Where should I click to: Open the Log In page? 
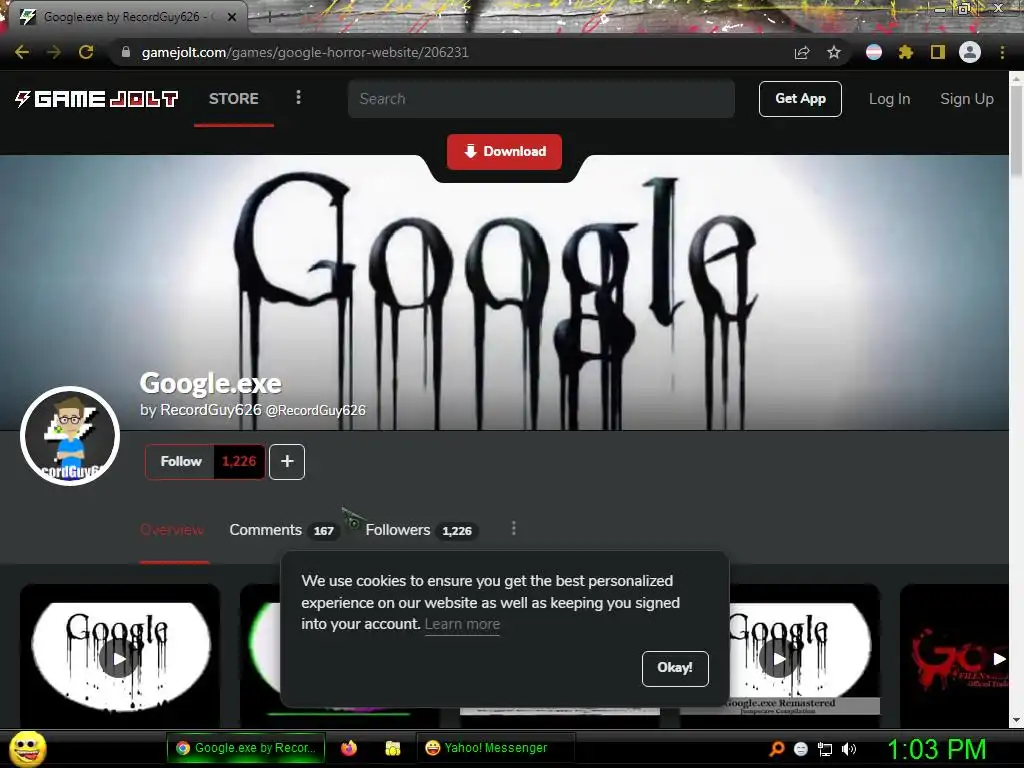pos(889,99)
